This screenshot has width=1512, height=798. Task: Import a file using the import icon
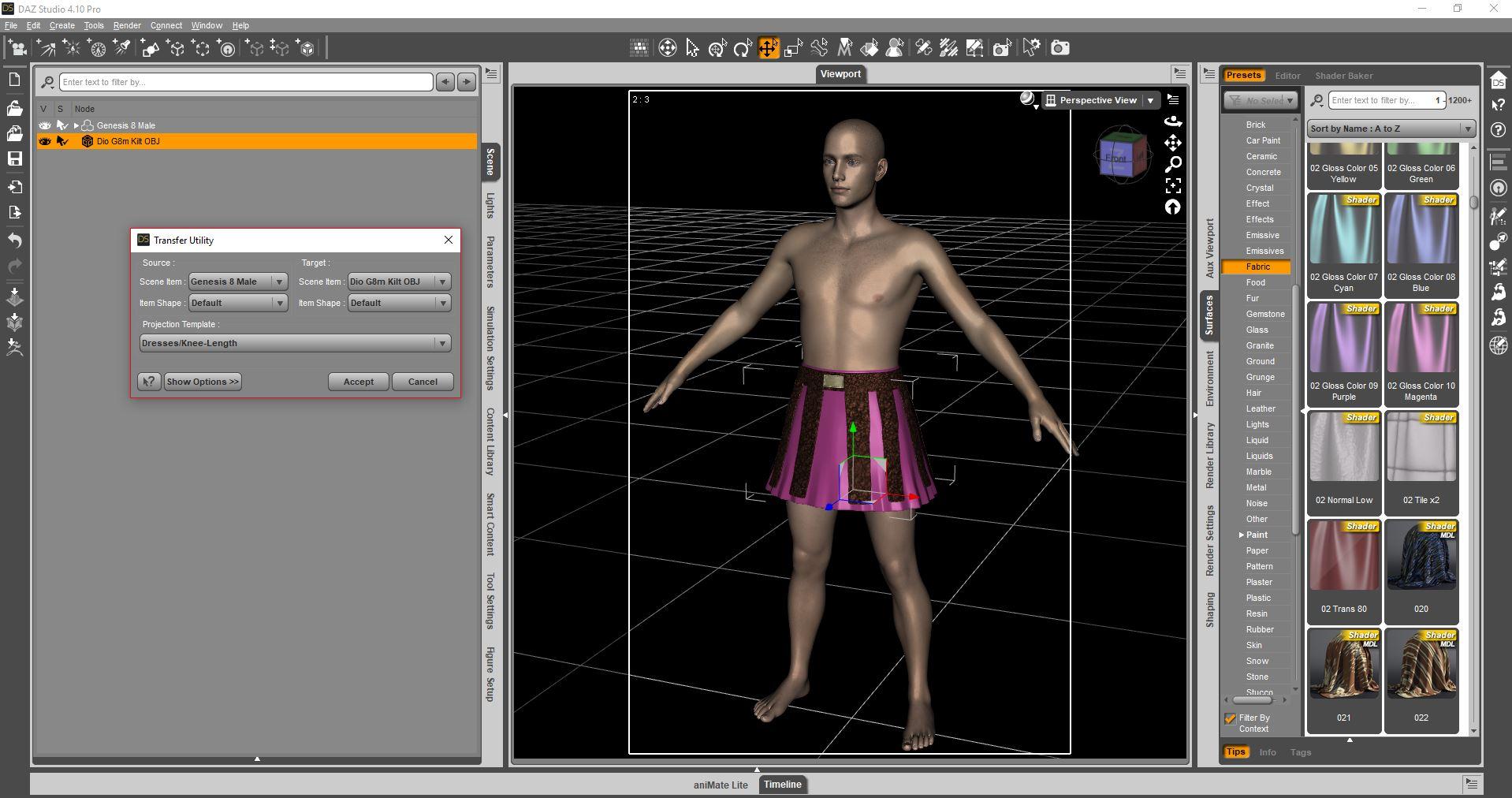[x=14, y=187]
